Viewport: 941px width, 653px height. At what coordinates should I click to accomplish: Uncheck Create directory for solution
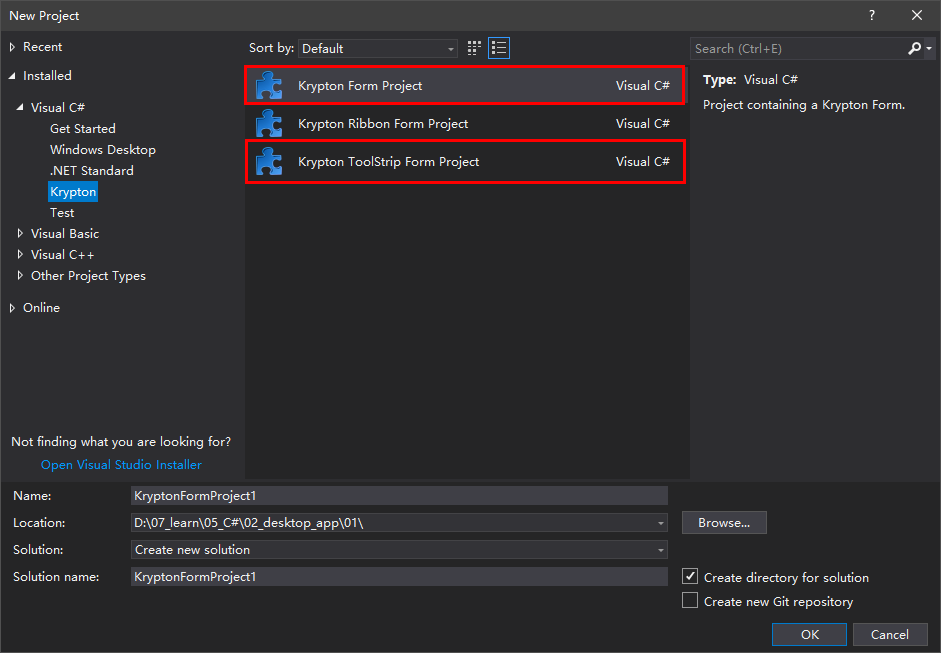[x=690, y=577]
